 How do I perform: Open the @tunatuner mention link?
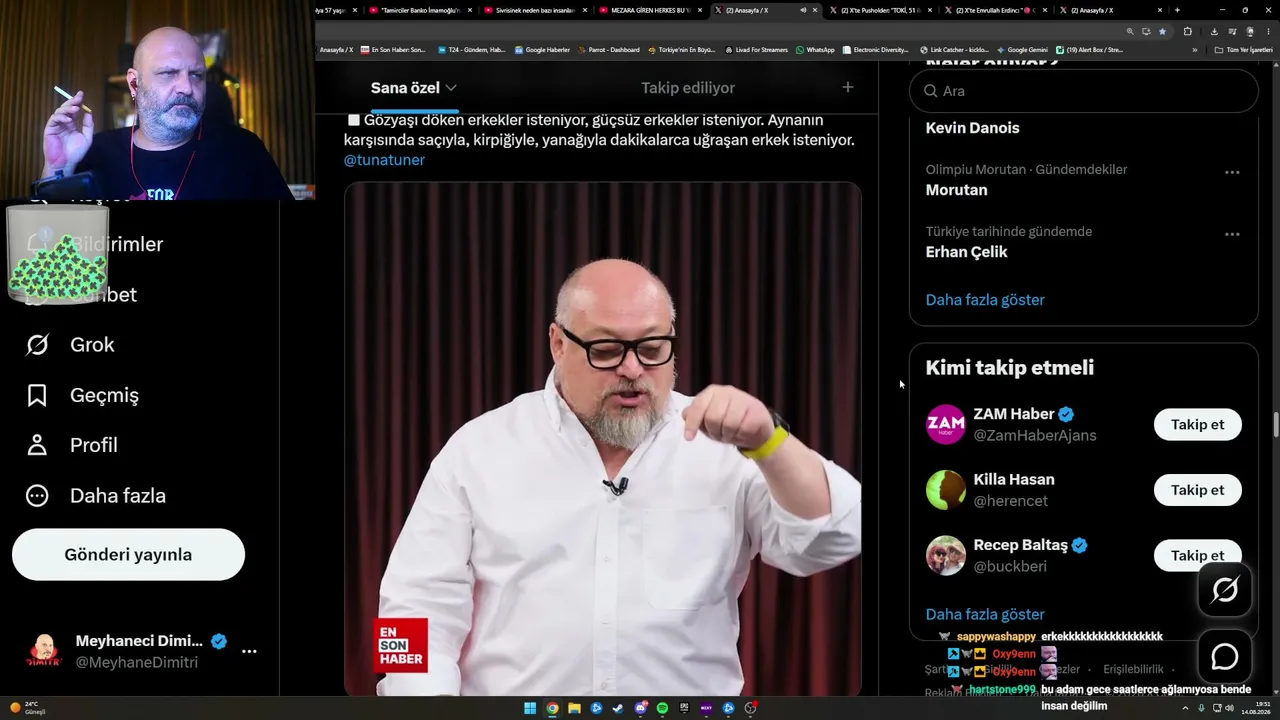[384, 160]
